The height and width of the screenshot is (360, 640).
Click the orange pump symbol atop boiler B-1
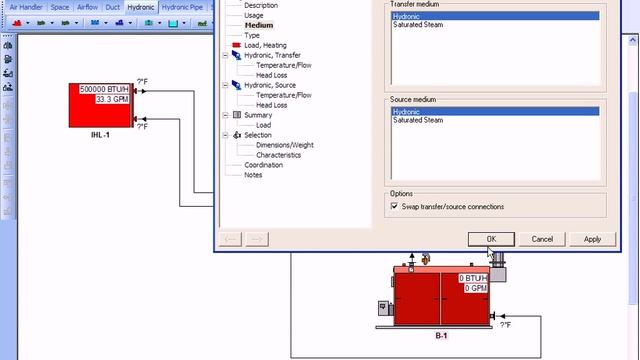click(426, 259)
